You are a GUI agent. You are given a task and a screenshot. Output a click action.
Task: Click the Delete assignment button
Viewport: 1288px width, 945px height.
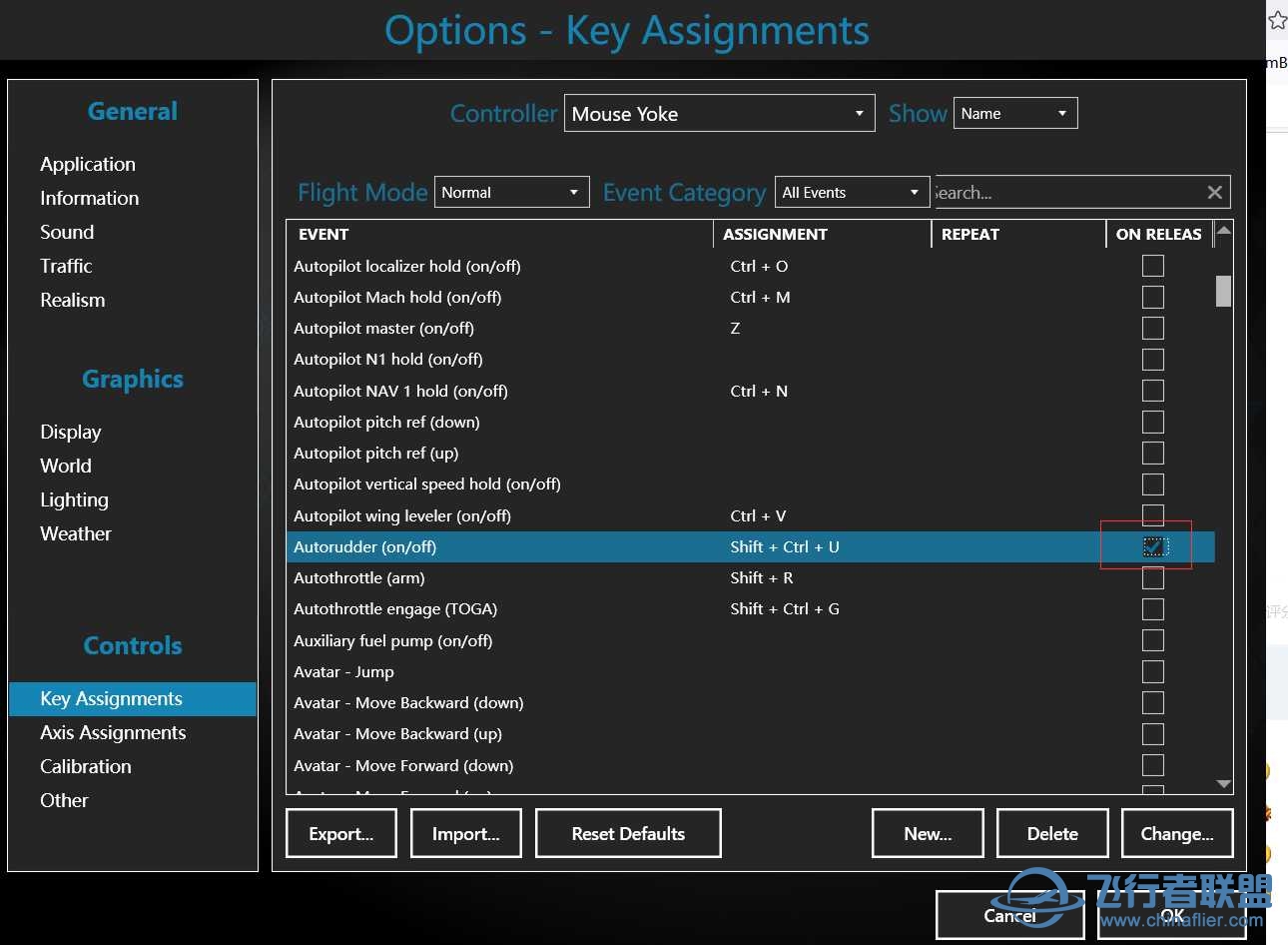tap(1052, 833)
